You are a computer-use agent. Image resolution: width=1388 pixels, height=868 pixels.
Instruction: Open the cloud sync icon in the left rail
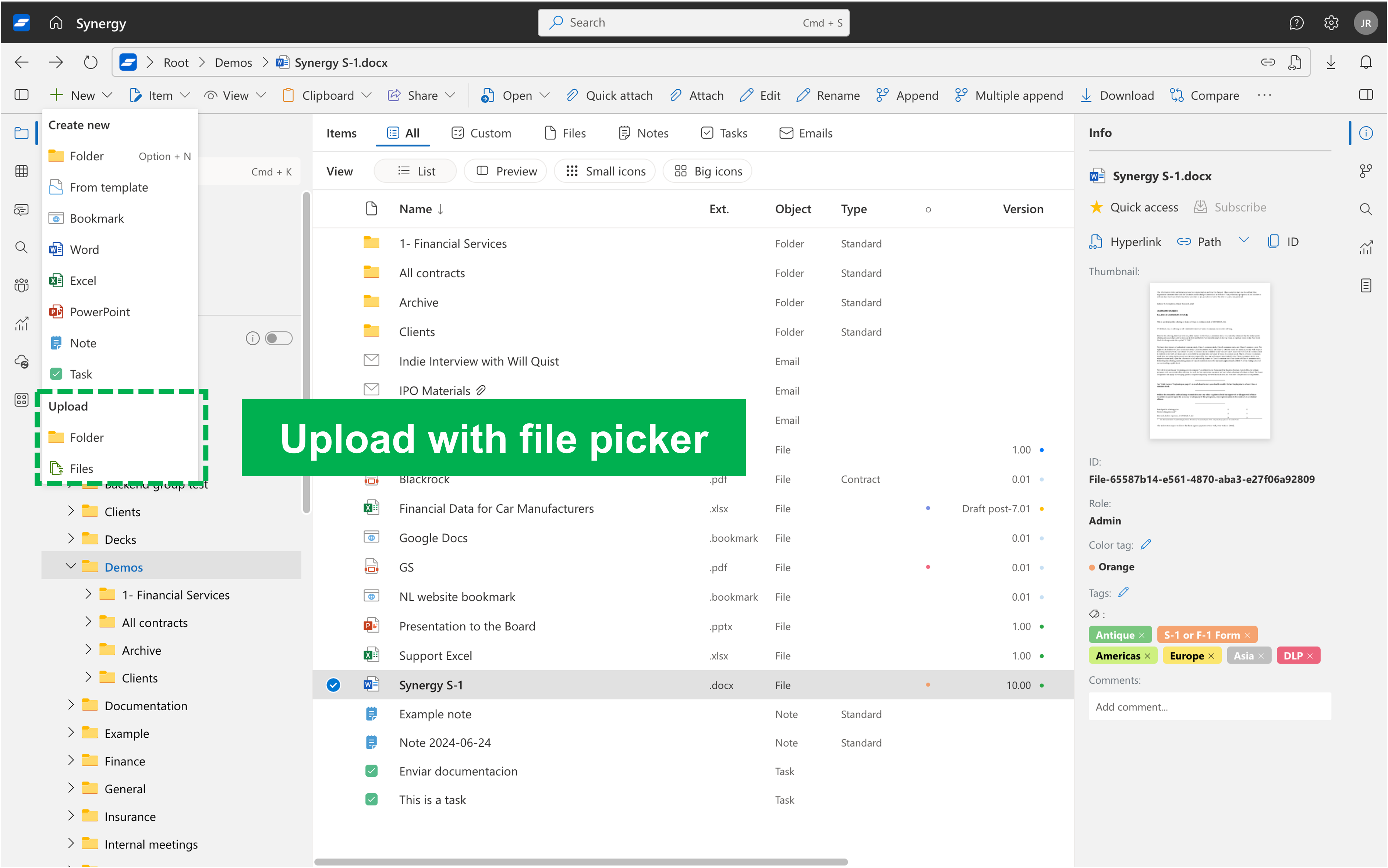(x=21, y=362)
